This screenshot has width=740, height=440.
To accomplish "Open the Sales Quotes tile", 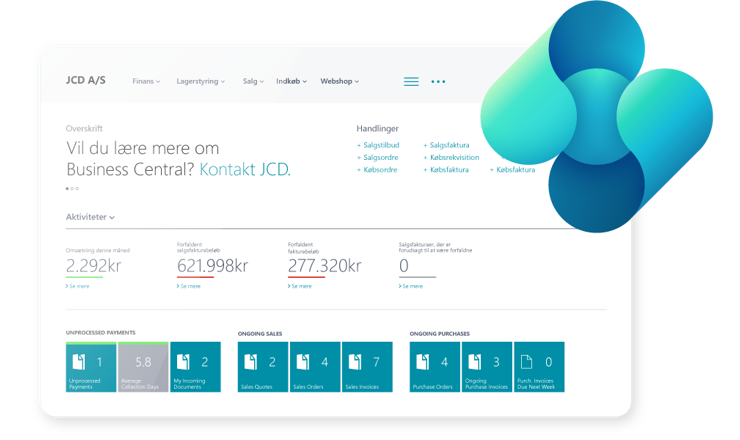I will coord(263,367).
